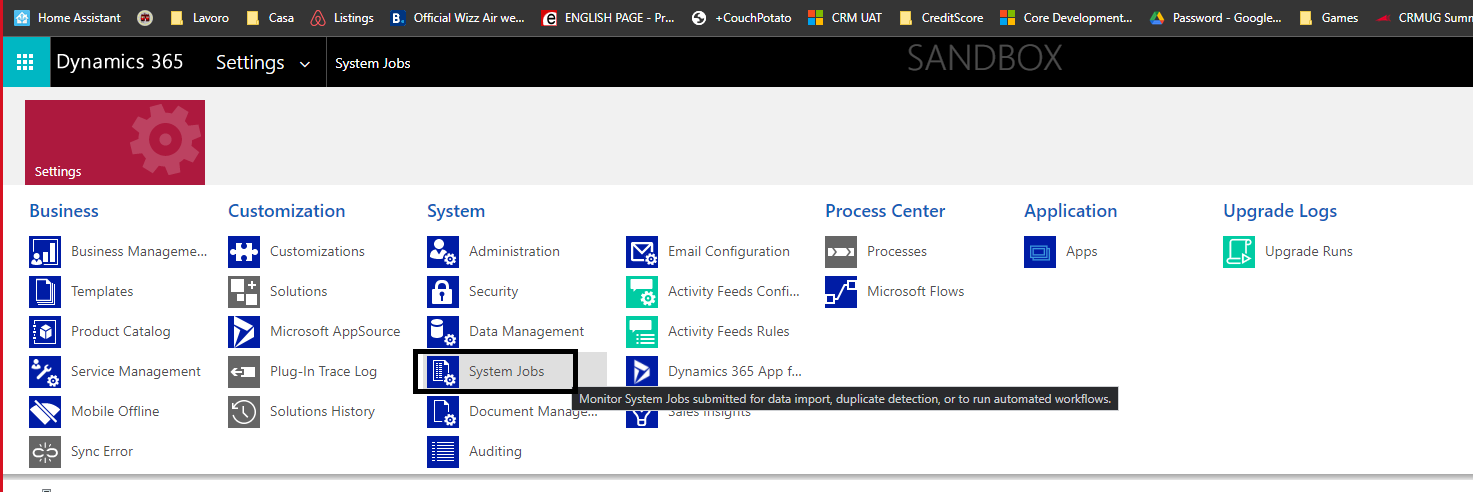
Task: Click the Sync Error icon
Action: 45,452
